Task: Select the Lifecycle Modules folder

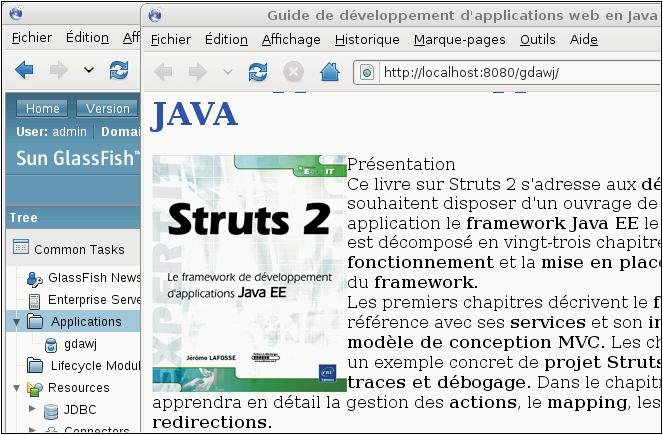Action: click(94, 366)
